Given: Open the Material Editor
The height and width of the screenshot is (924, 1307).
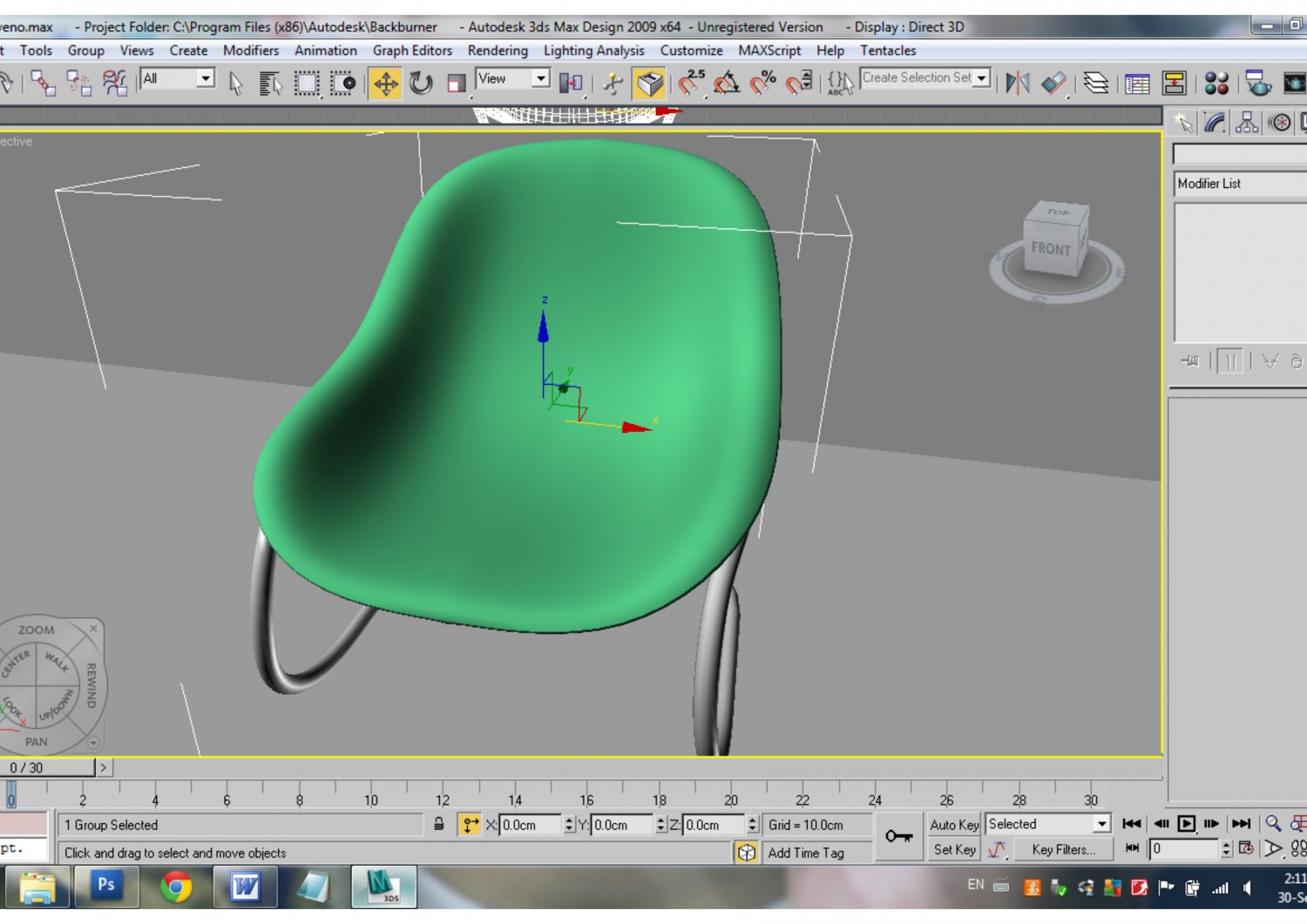Looking at the screenshot, I should click(x=1218, y=84).
